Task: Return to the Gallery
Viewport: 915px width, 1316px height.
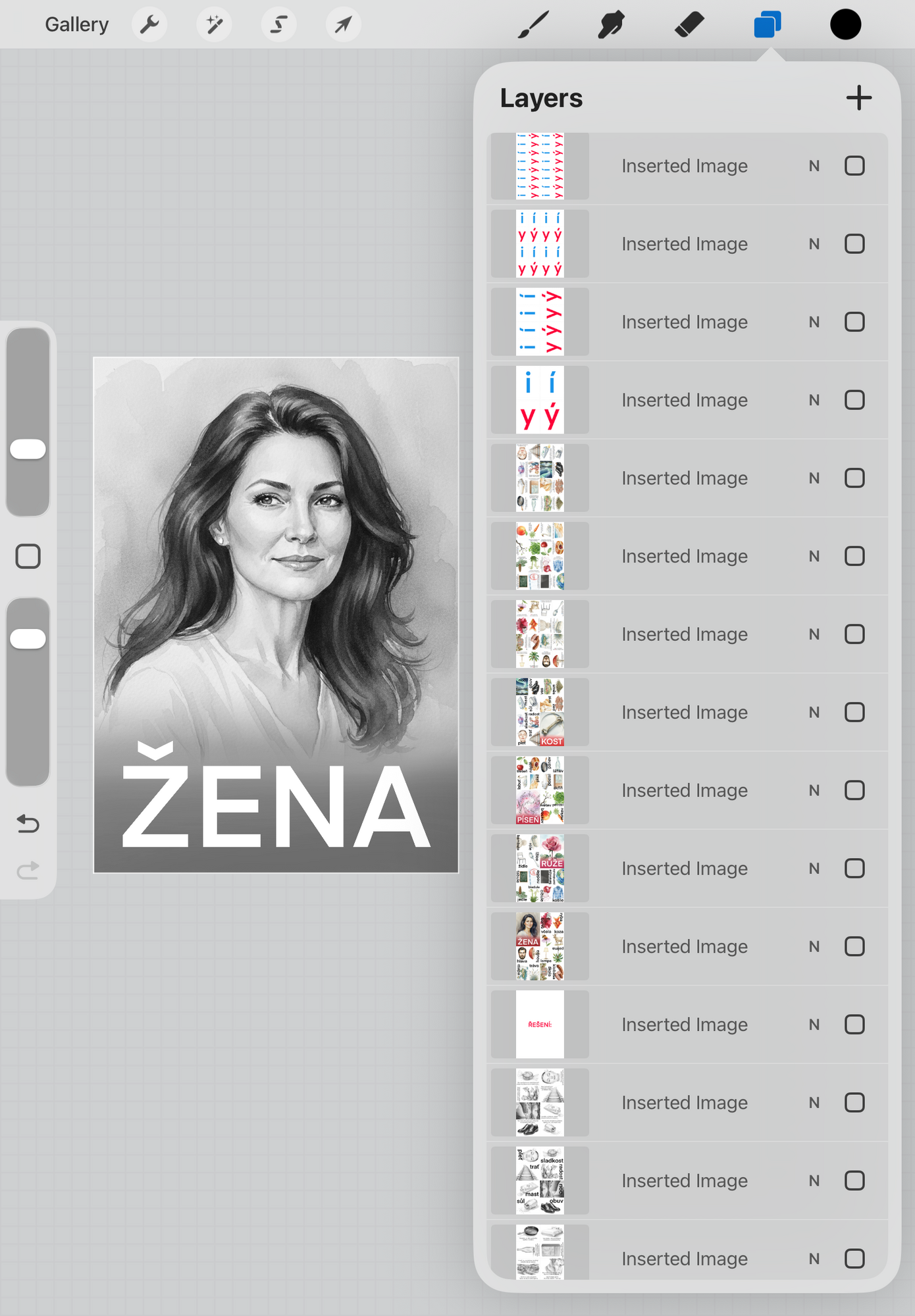Action: pyautogui.click(x=76, y=24)
